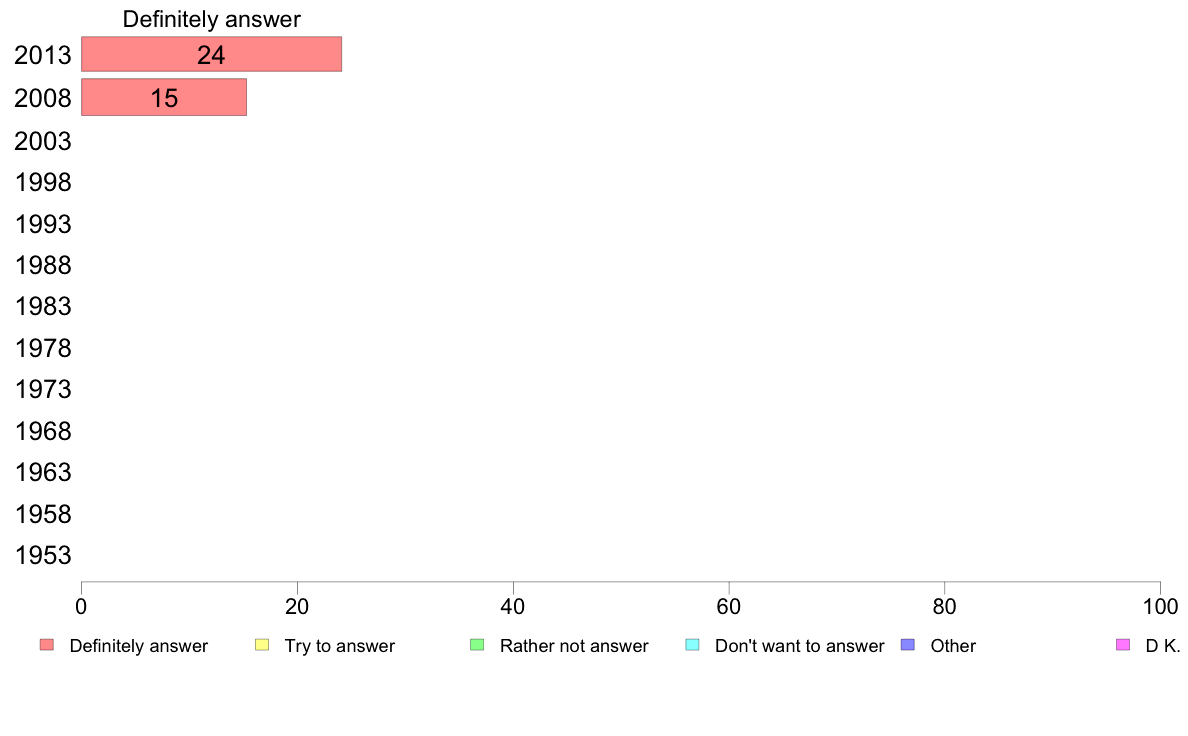Click the cyan Don't want to answer swatch
The image size is (1188, 736).
pyautogui.click(x=692, y=645)
